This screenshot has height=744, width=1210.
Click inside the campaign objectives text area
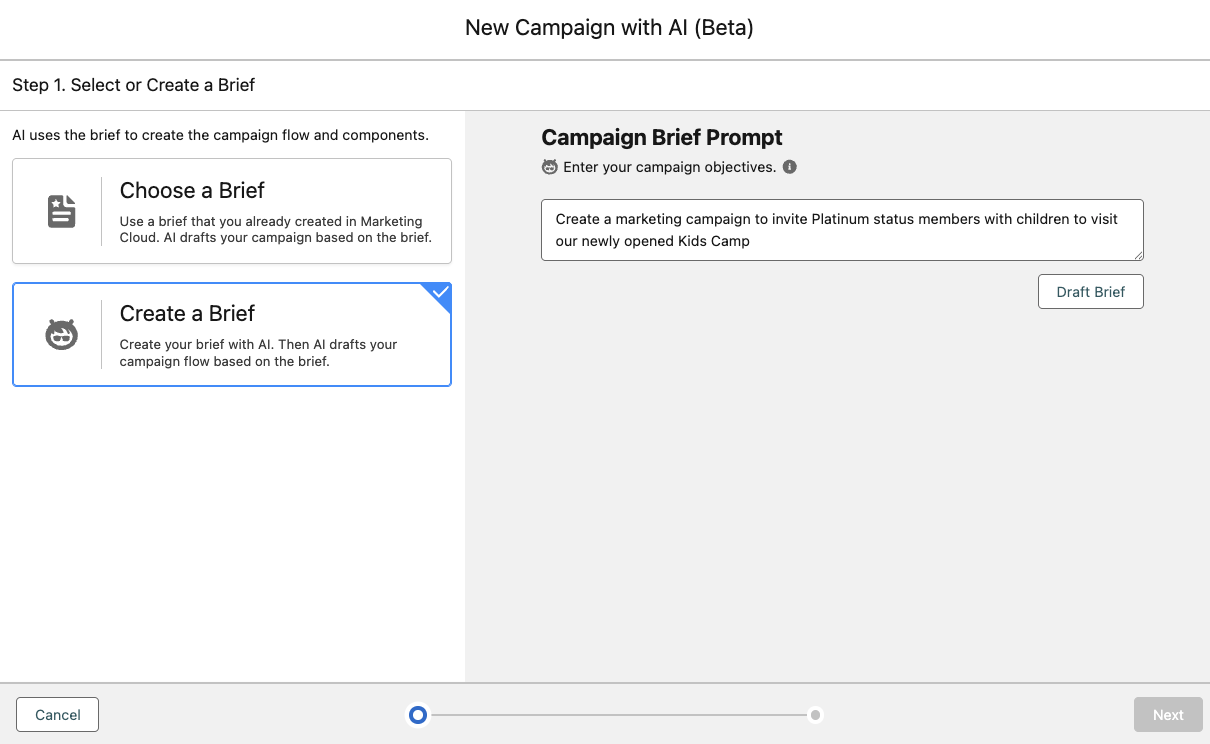(x=840, y=230)
